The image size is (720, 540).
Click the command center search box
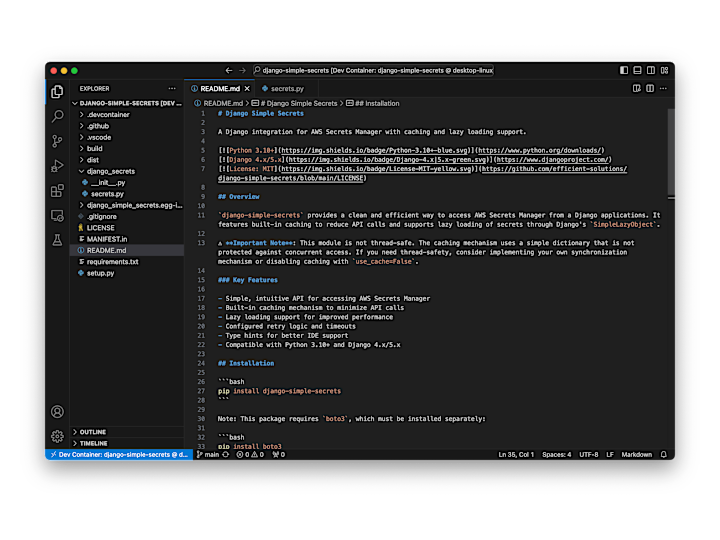point(373,70)
